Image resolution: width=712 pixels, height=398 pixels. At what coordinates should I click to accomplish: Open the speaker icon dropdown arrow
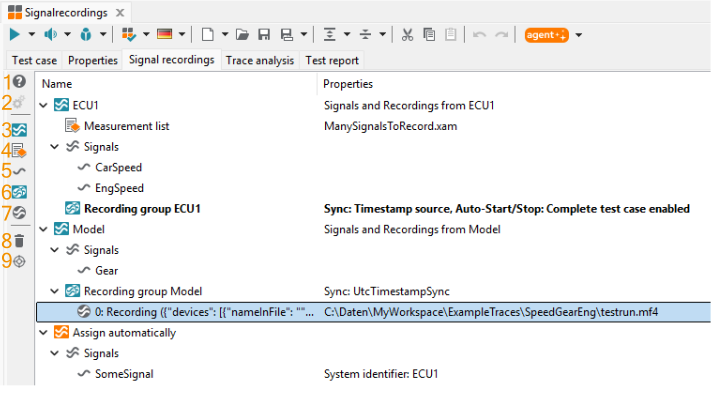(67, 35)
